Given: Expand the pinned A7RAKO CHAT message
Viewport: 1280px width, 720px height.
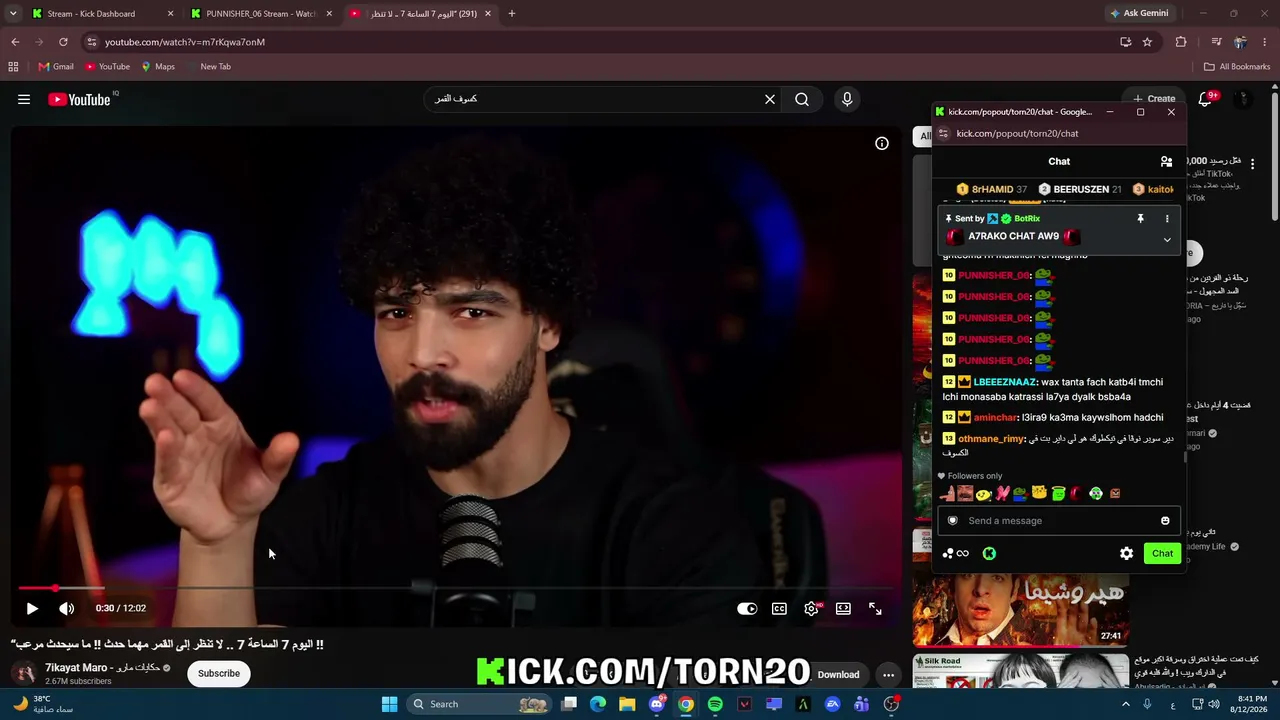Looking at the screenshot, I should (1167, 240).
